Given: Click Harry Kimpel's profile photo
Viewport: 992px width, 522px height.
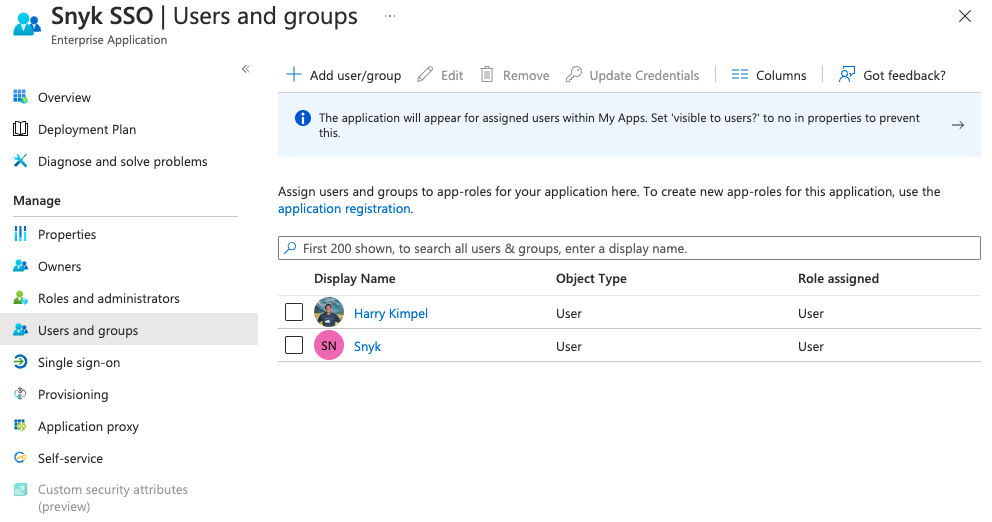Looking at the screenshot, I should pos(329,313).
